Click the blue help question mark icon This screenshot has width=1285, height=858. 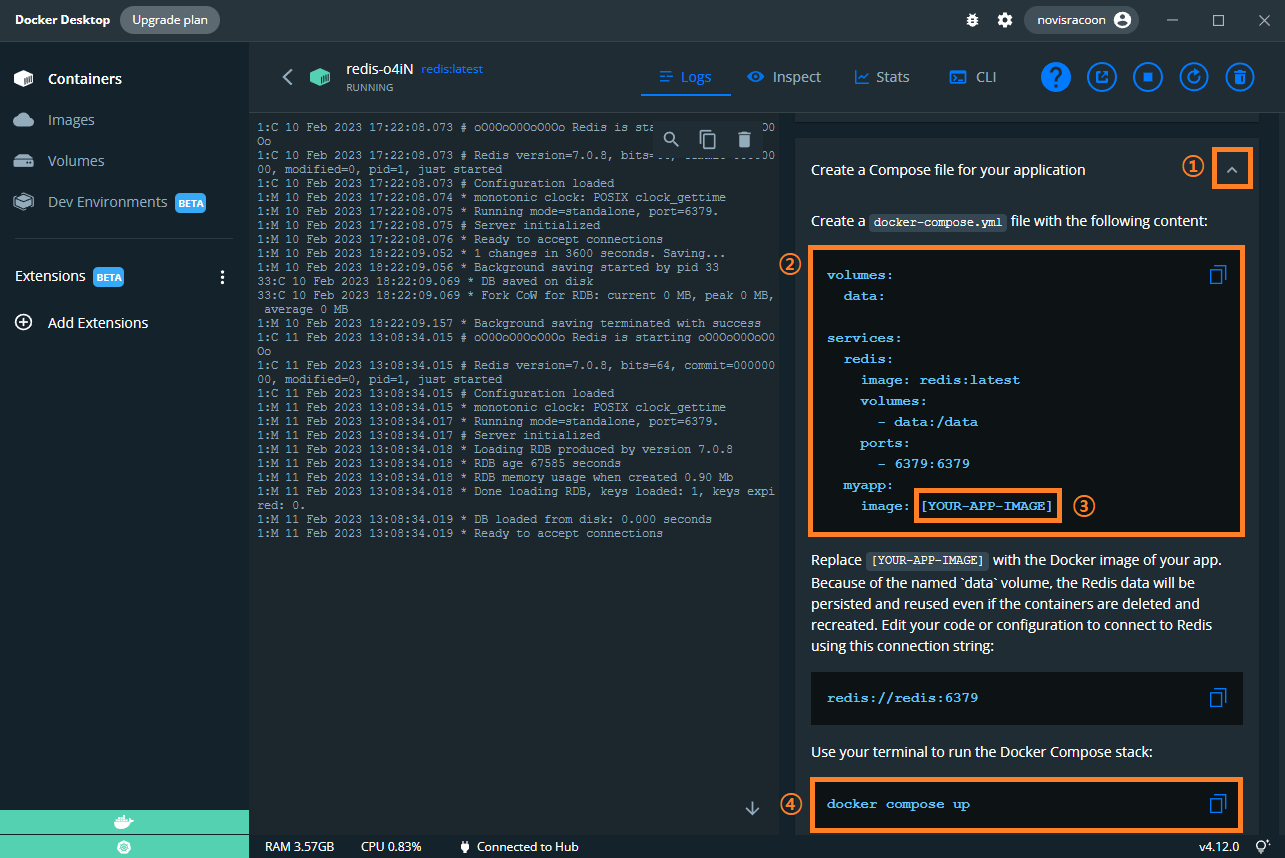pyautogui.click(x=1056, y=77)
